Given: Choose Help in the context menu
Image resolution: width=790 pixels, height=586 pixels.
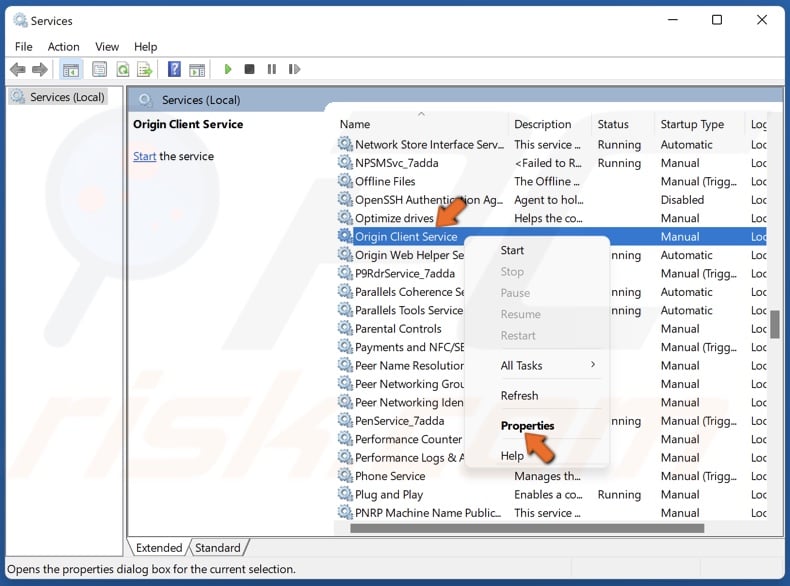Looking at the screenshot, I should [537, 455].
